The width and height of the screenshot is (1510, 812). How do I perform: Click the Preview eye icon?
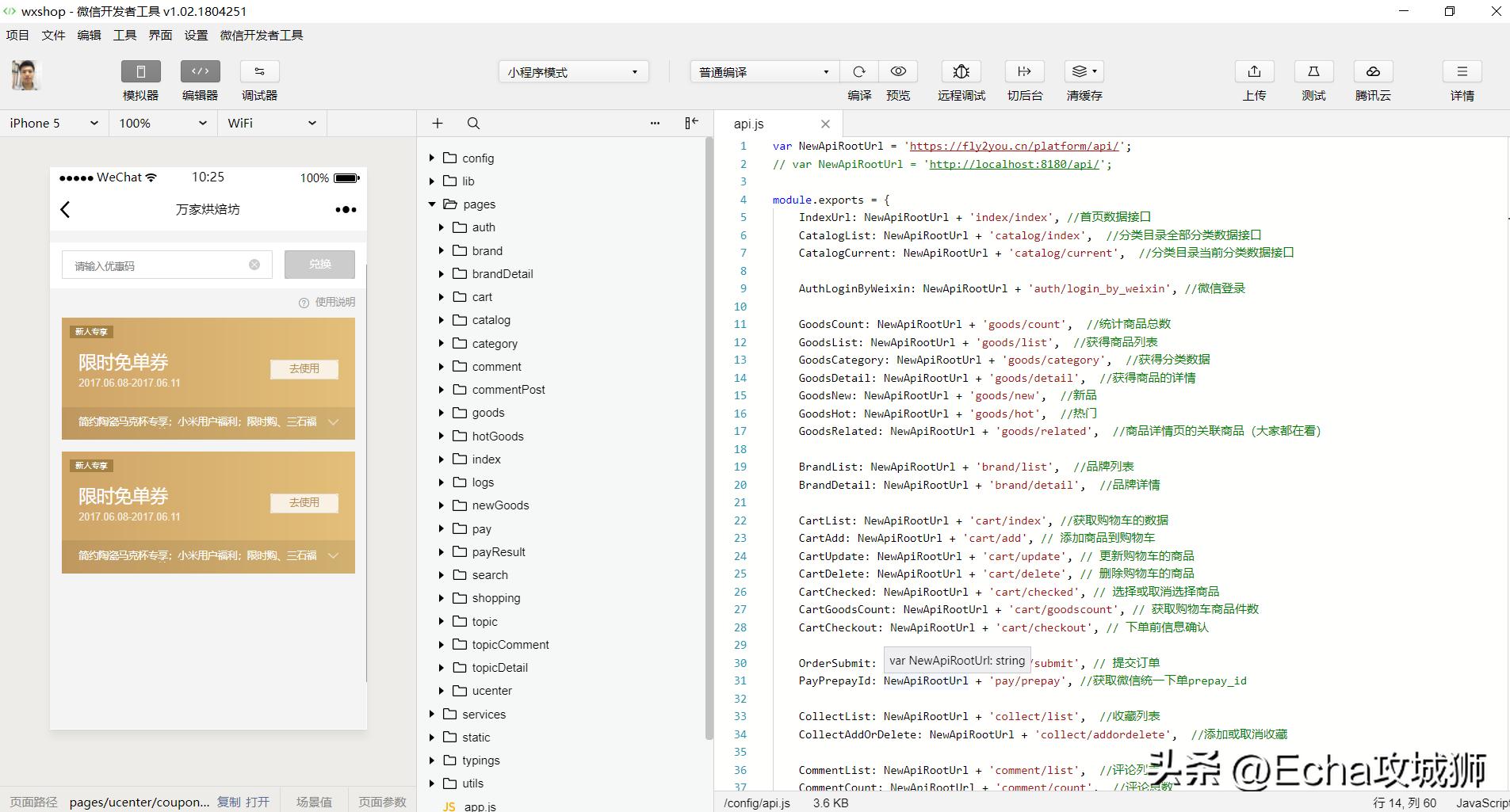pyautogui.click(x=898, y=72)
